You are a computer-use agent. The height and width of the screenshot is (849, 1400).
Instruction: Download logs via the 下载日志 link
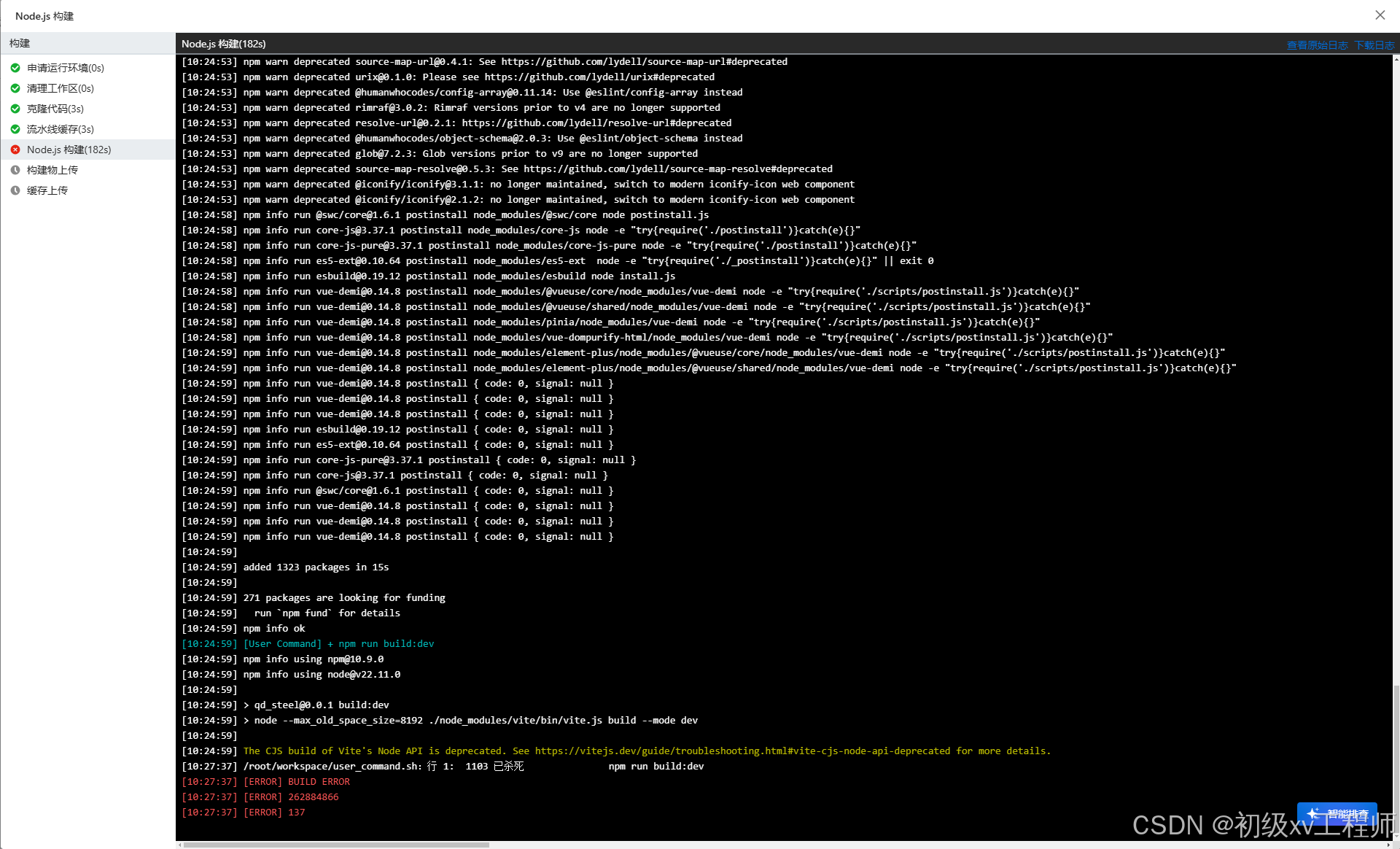pos(1374,44)
